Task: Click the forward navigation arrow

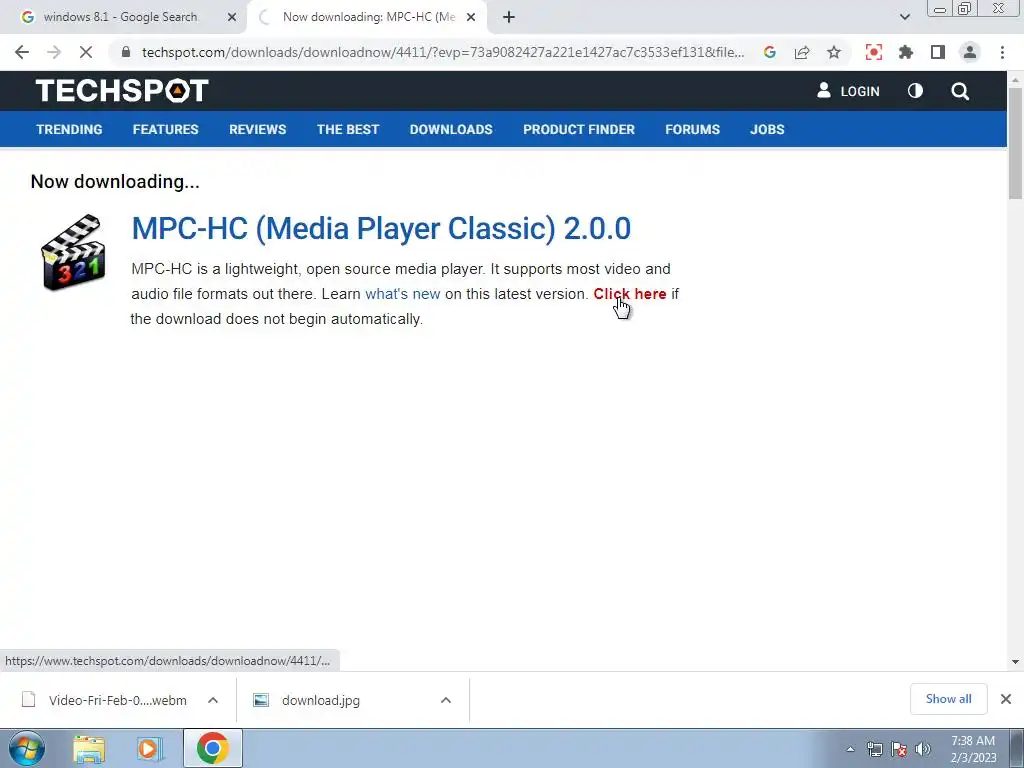Action: tap(54, 52)
